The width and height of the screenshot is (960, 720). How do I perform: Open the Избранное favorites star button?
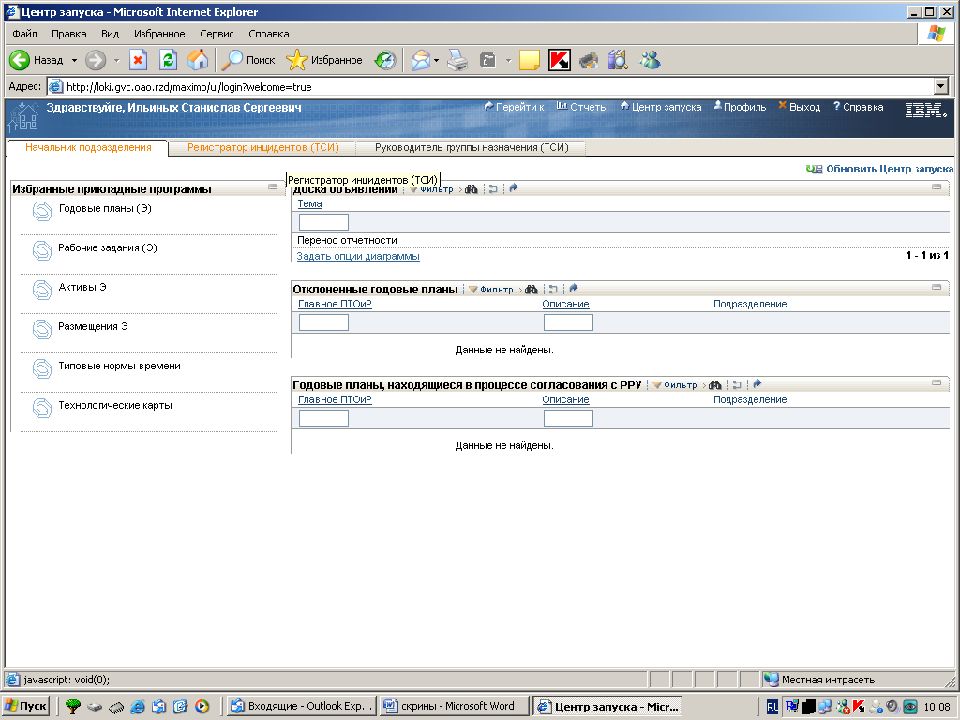(324, 60)
